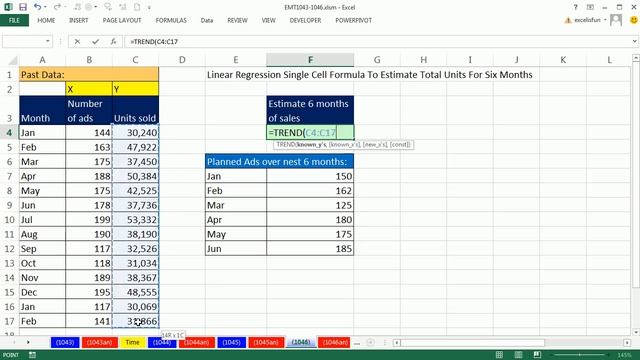The width and height of the screenshot is (640, 360).
Task: Open Ribbon Display Options
Action: [x=590, y=7]
